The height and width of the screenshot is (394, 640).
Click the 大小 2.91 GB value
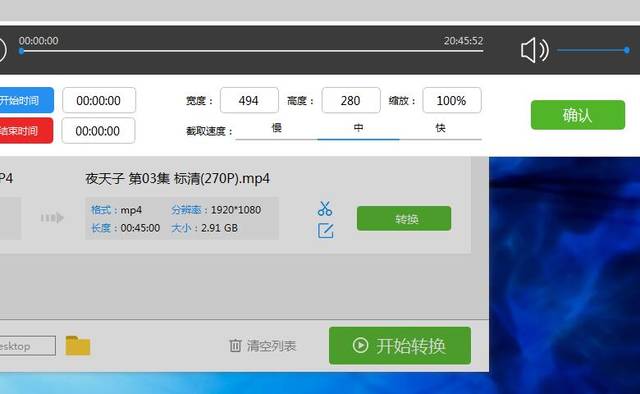click(x=219, y=228)
